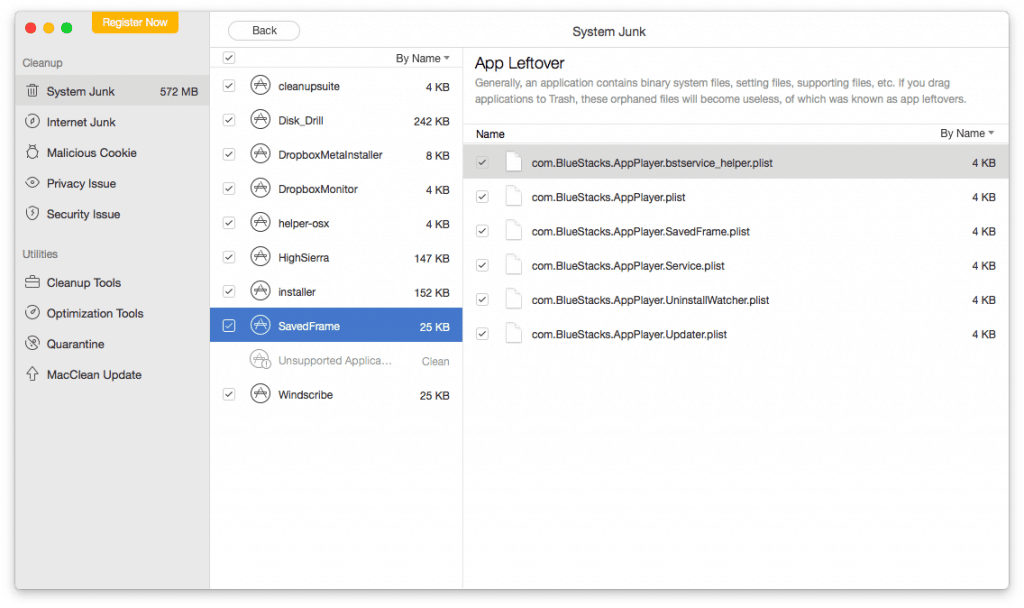Uncheck the Windscribe checkbox
Image resolution: width=1024 pixels, height=608 pixels.
pos(229,394)
